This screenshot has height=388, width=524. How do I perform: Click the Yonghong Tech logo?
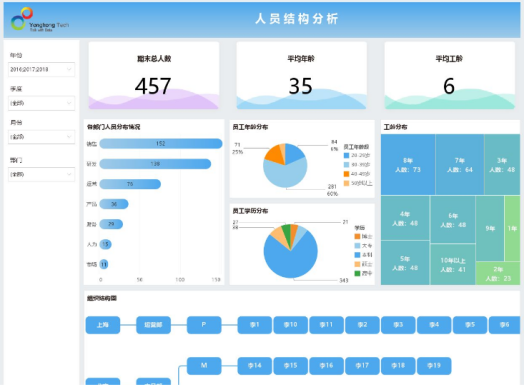39,19
